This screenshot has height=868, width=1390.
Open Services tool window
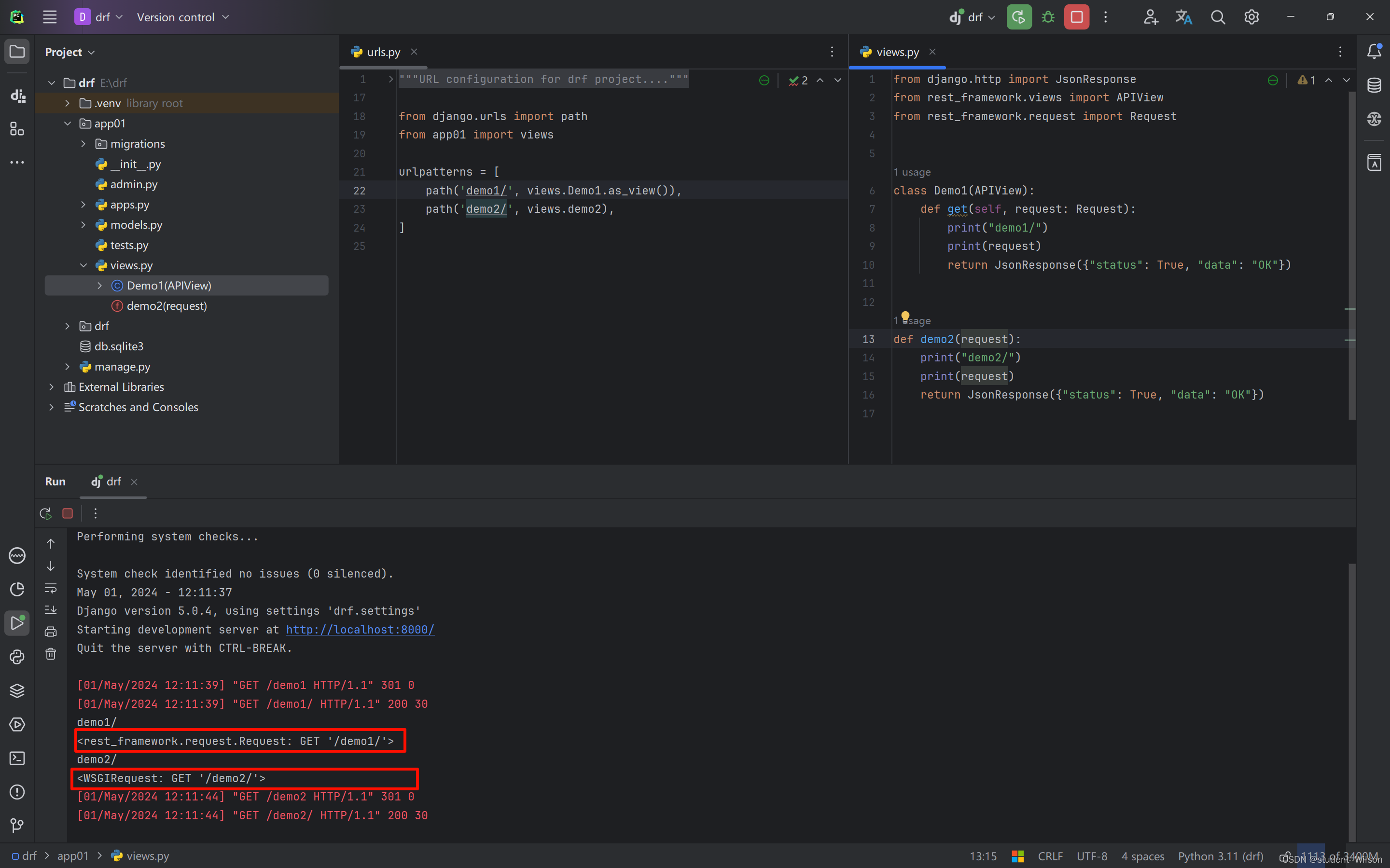(17, 725)
